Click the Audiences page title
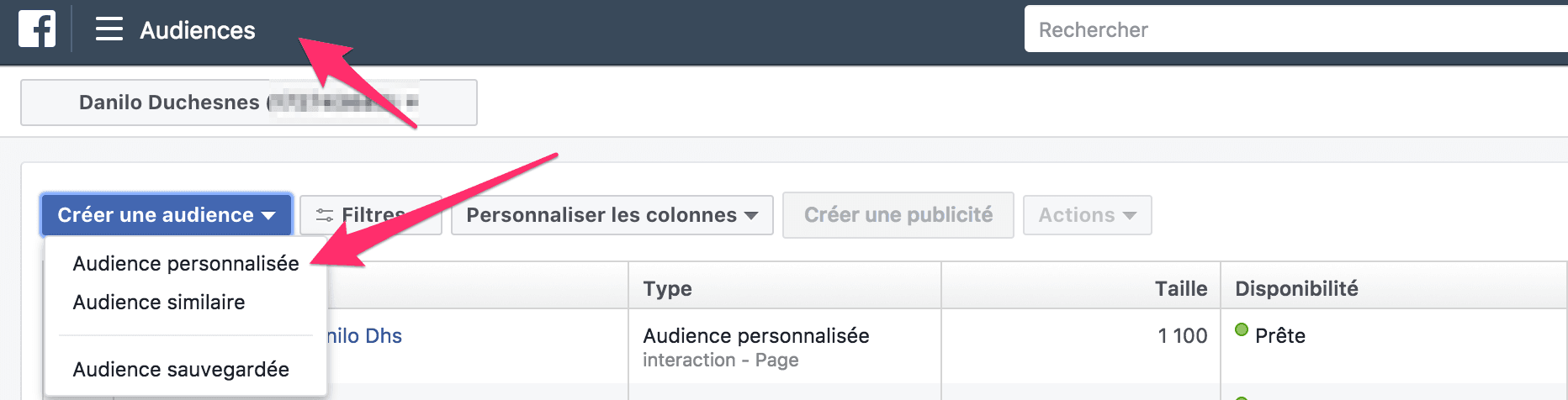The image size is (1568, 400). click(x=198, y=30)
